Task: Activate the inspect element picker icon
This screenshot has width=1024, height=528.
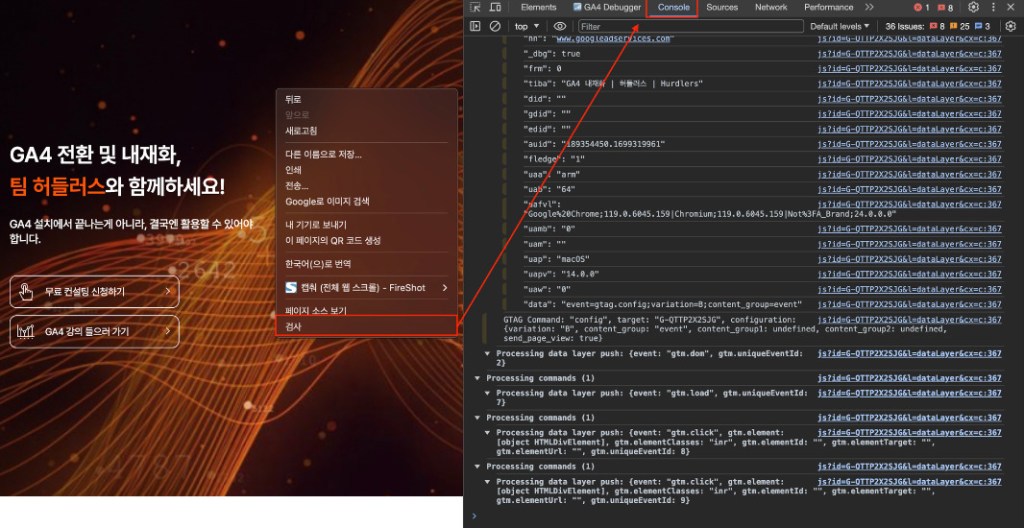Action: (475, 7)
